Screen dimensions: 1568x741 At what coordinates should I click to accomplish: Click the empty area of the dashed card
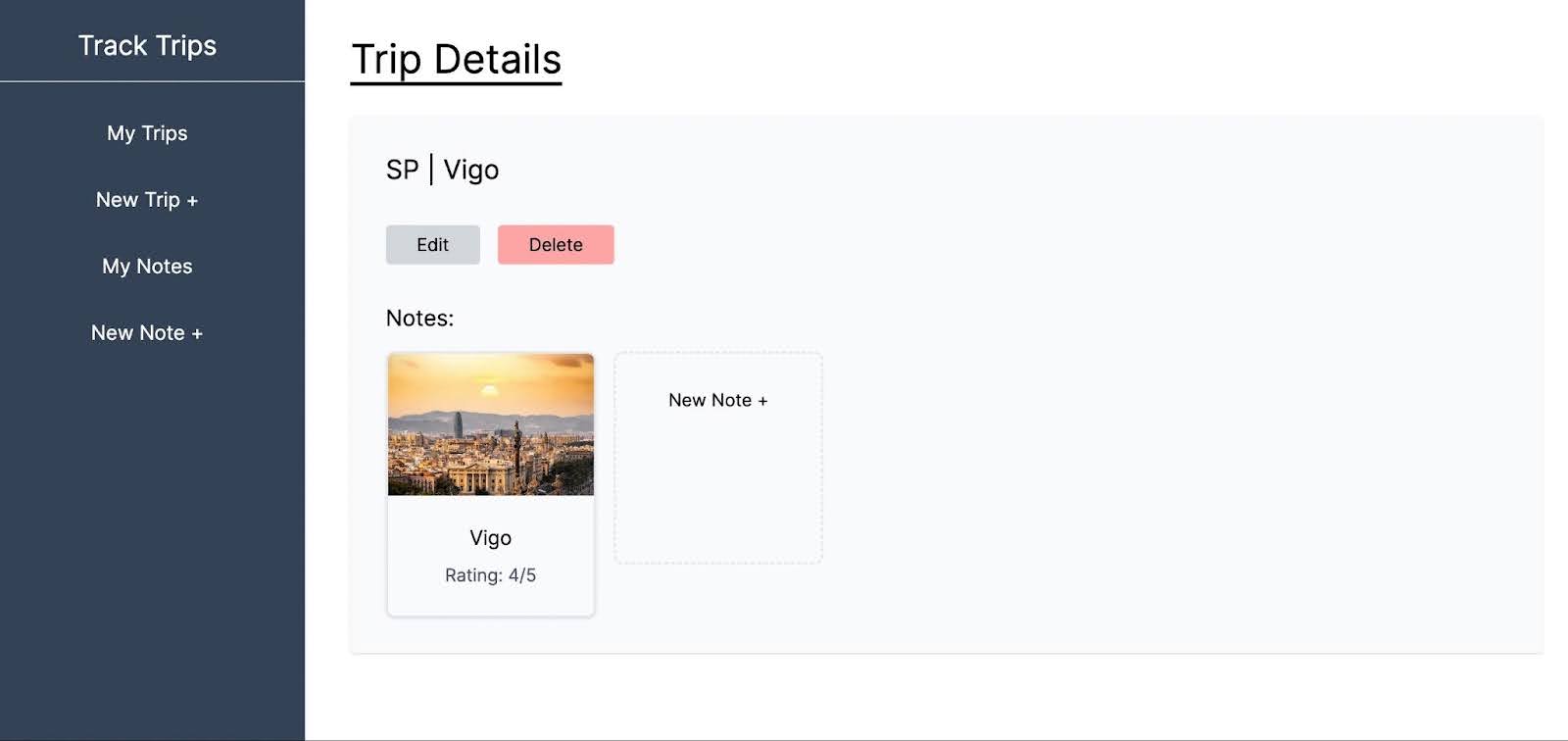[717, 490]
